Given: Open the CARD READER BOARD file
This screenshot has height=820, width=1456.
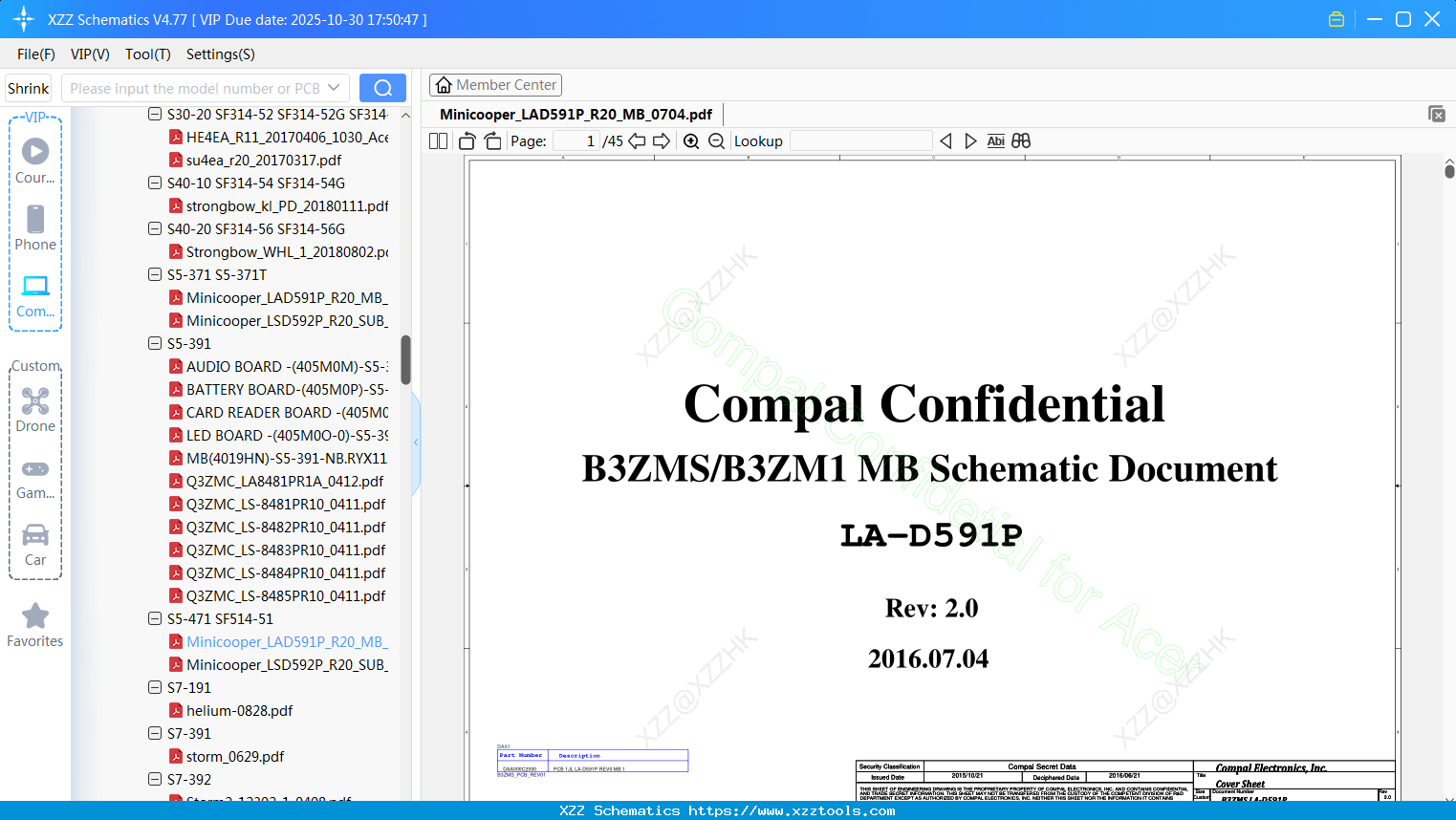Looking at the screenshot, I should [x=279, y=413].
